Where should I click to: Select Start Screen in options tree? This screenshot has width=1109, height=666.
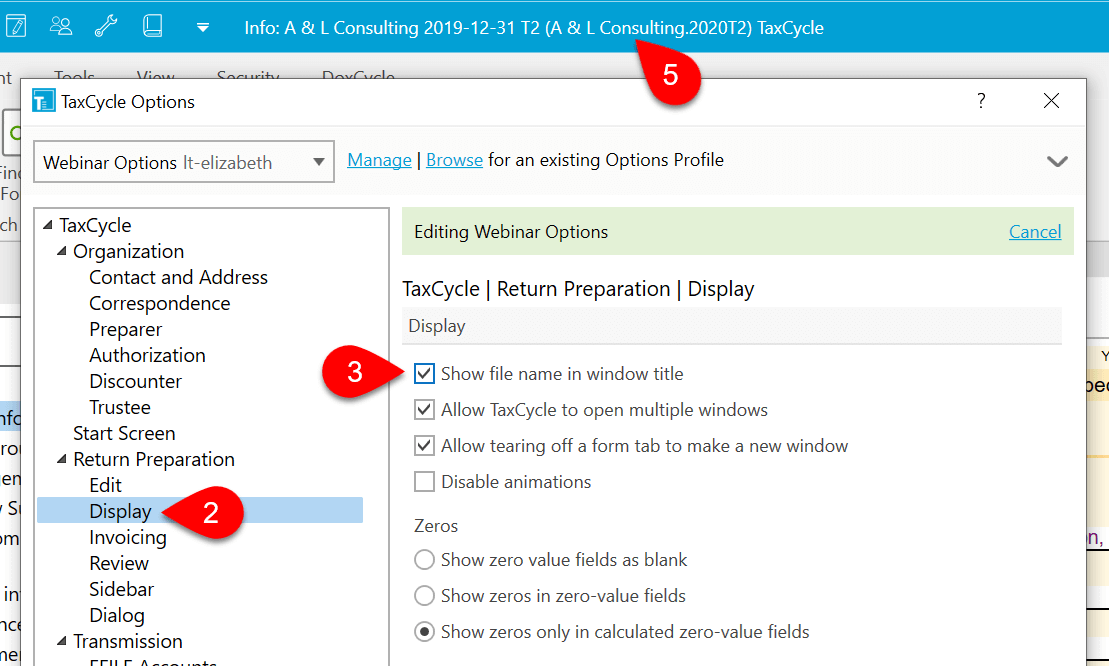(x=124, y=433)
